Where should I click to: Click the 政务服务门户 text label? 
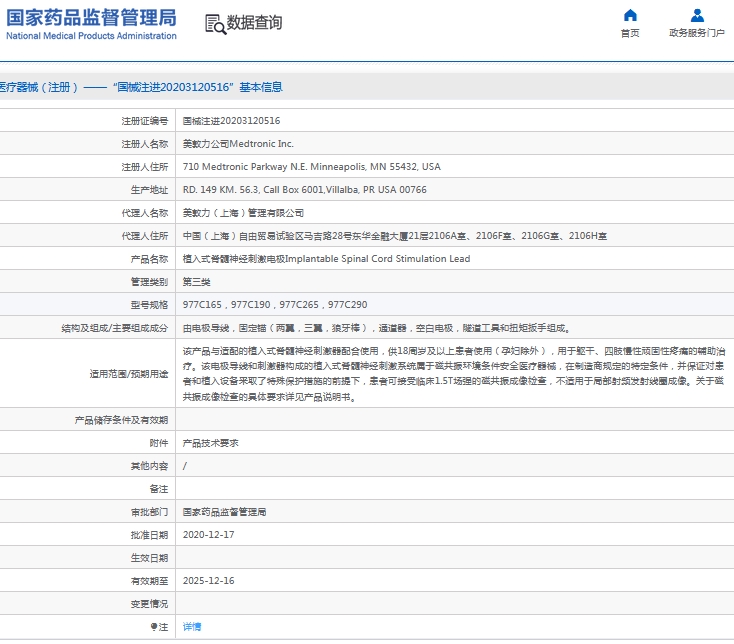[x=697, y=33]
